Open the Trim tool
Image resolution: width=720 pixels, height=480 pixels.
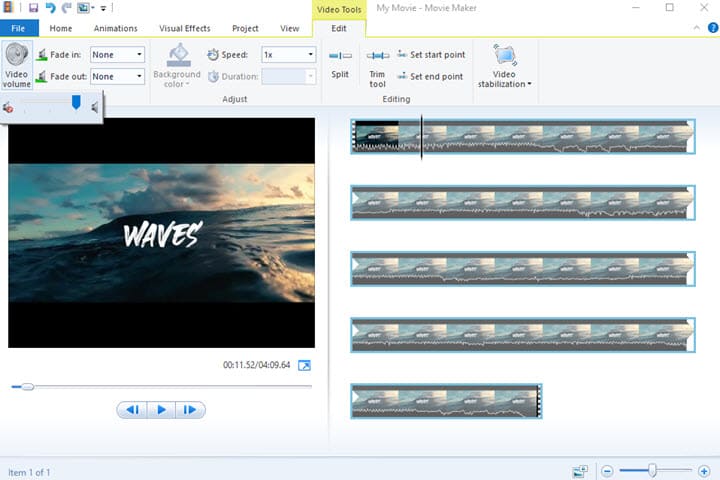point(377,57)
